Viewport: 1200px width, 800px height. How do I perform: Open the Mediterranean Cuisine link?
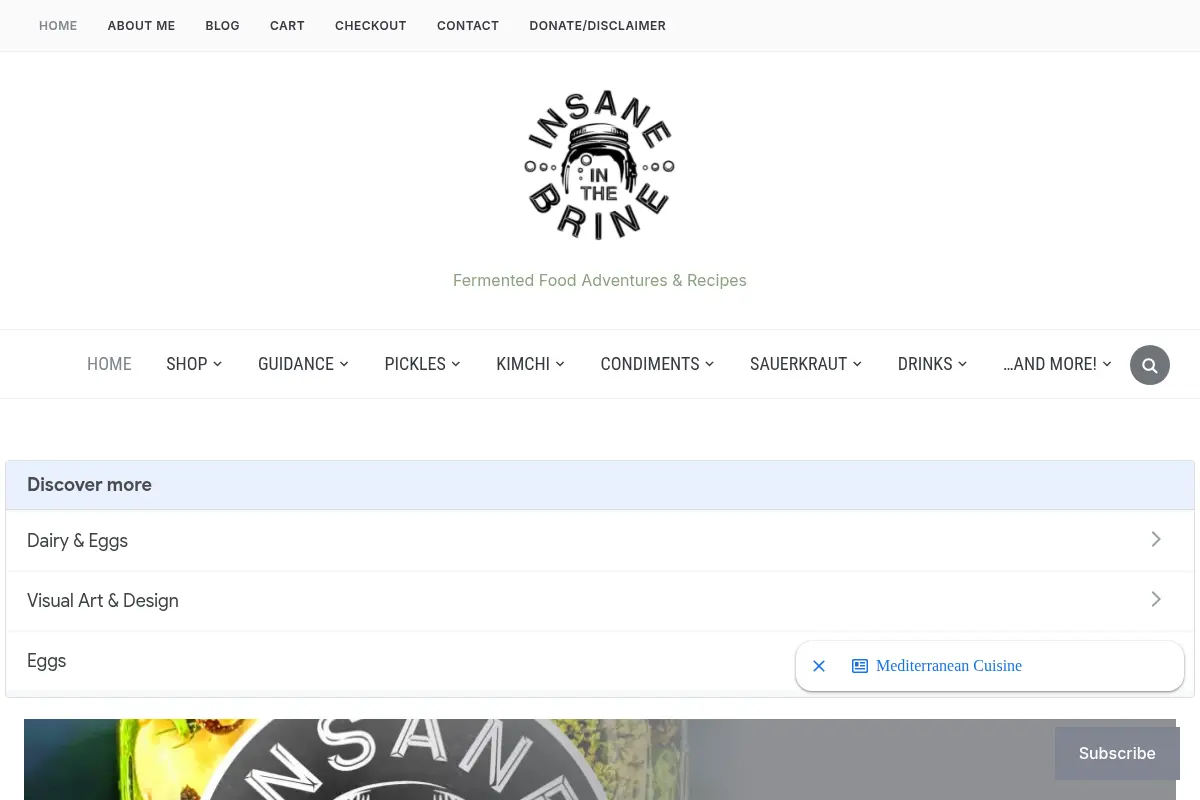(x=949, y=666)
